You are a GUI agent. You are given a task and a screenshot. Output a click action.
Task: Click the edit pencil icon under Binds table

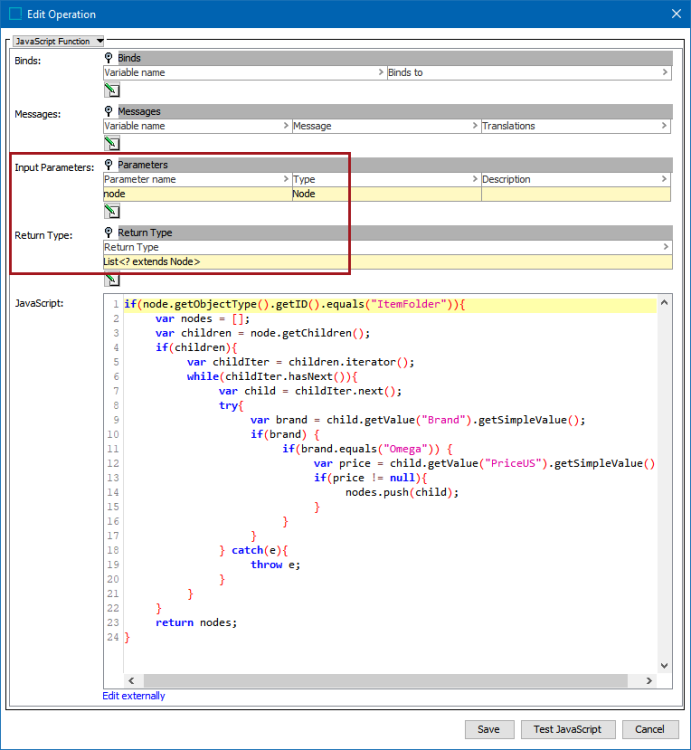pyautogui.click(x=112, y=90)
